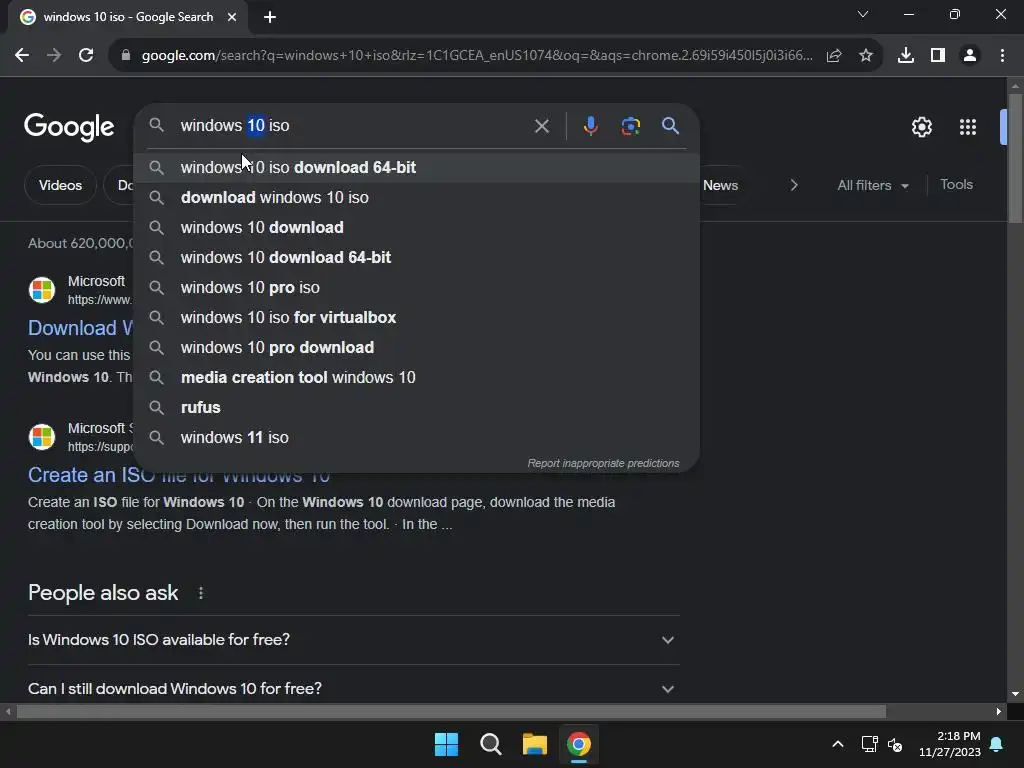Click the Chrome forward arrow

[54, 56]
